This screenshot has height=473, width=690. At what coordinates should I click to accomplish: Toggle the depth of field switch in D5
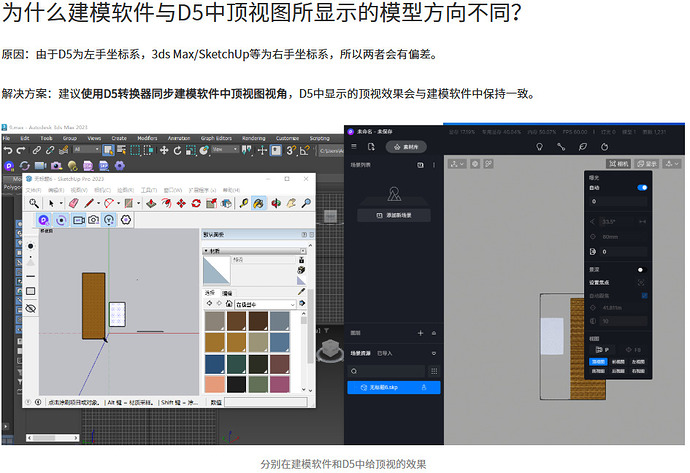click(x=642, y=269)
